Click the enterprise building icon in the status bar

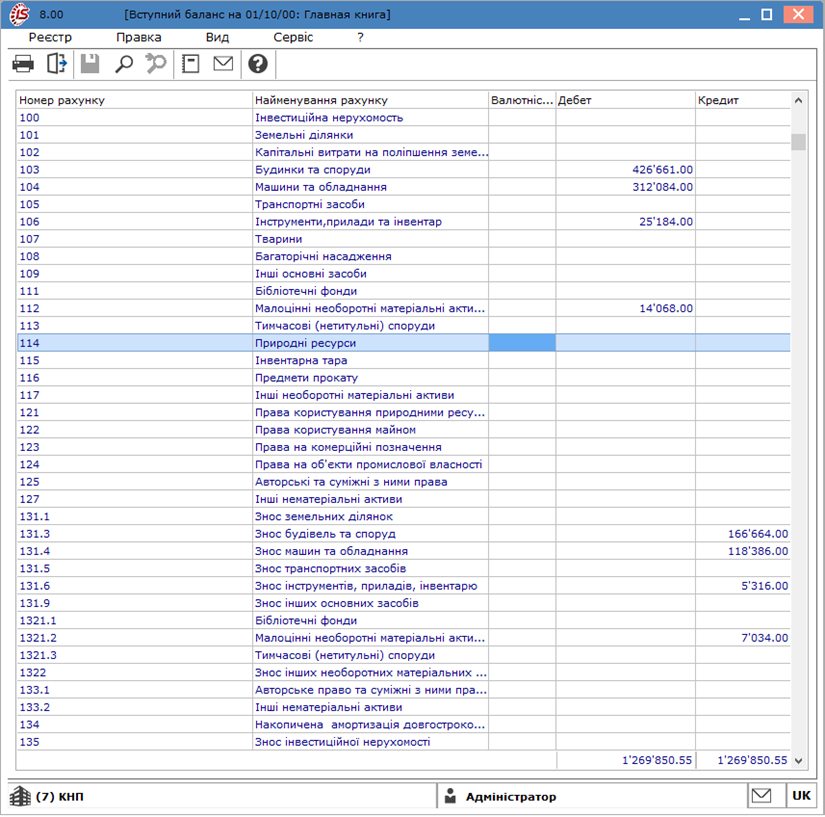[21, 796]
